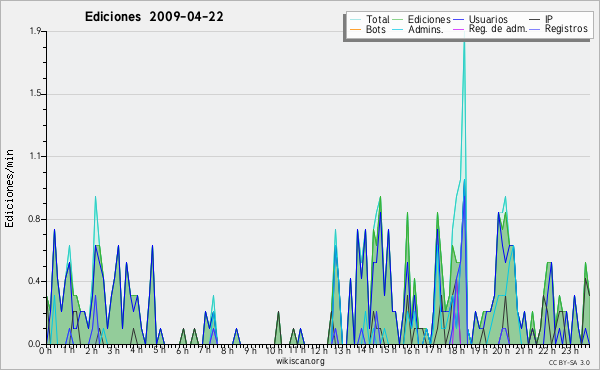
Task: Click the Ediciones/min y-axis label
Action: (x=9, y=188)
